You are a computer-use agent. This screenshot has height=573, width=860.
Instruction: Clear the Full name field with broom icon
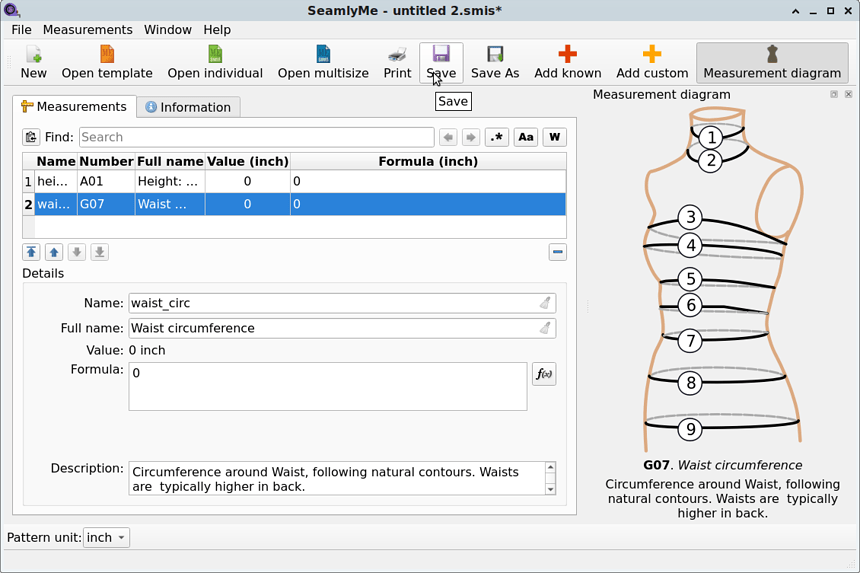coord(545,328)
